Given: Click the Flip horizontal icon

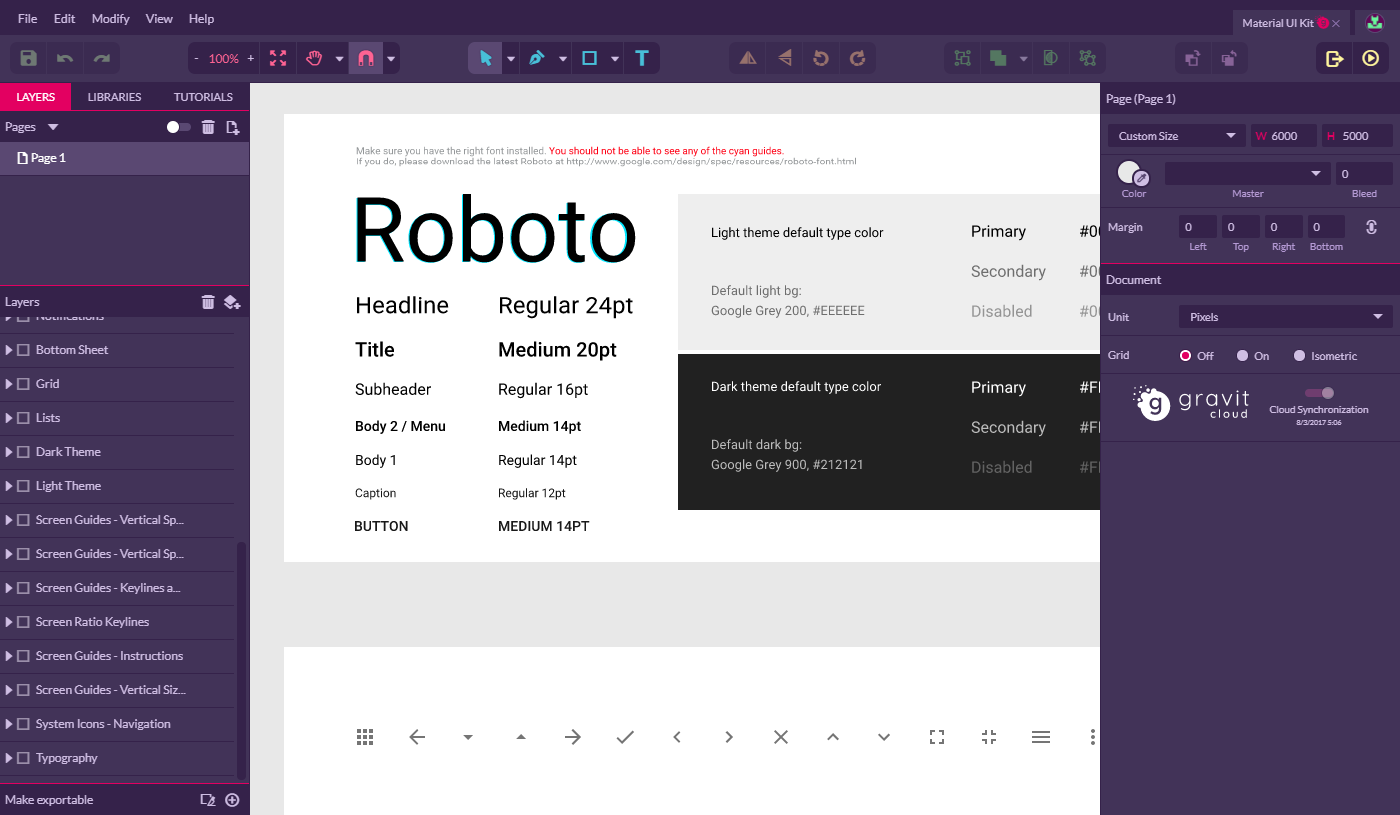Looking at the screenshot, I should [748, 59].
